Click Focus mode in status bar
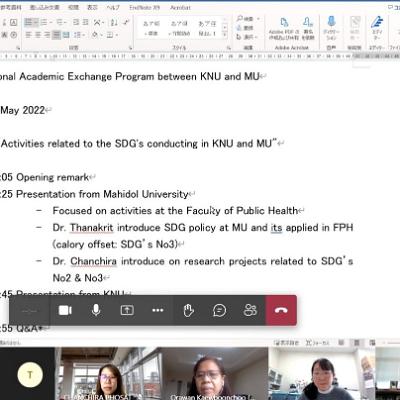The width and height of the screenshot is (400, 400). 317,343
